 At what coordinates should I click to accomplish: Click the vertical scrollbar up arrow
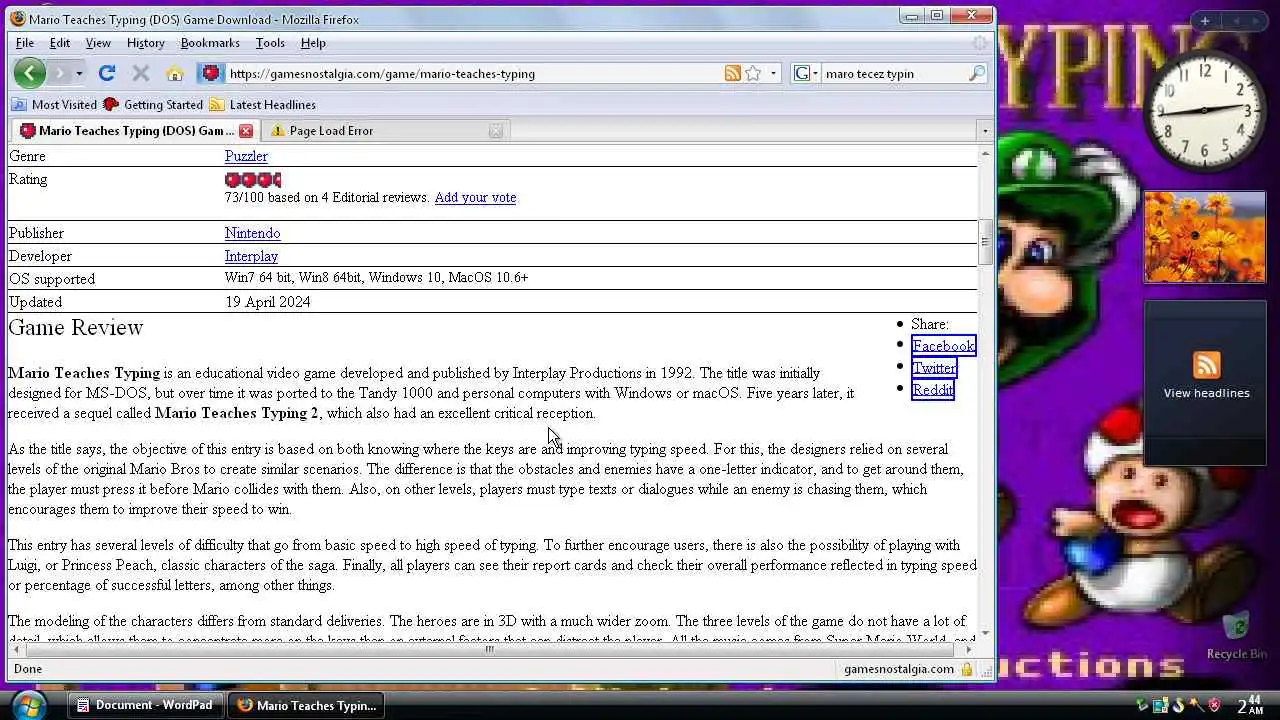(x=985, y=154)
